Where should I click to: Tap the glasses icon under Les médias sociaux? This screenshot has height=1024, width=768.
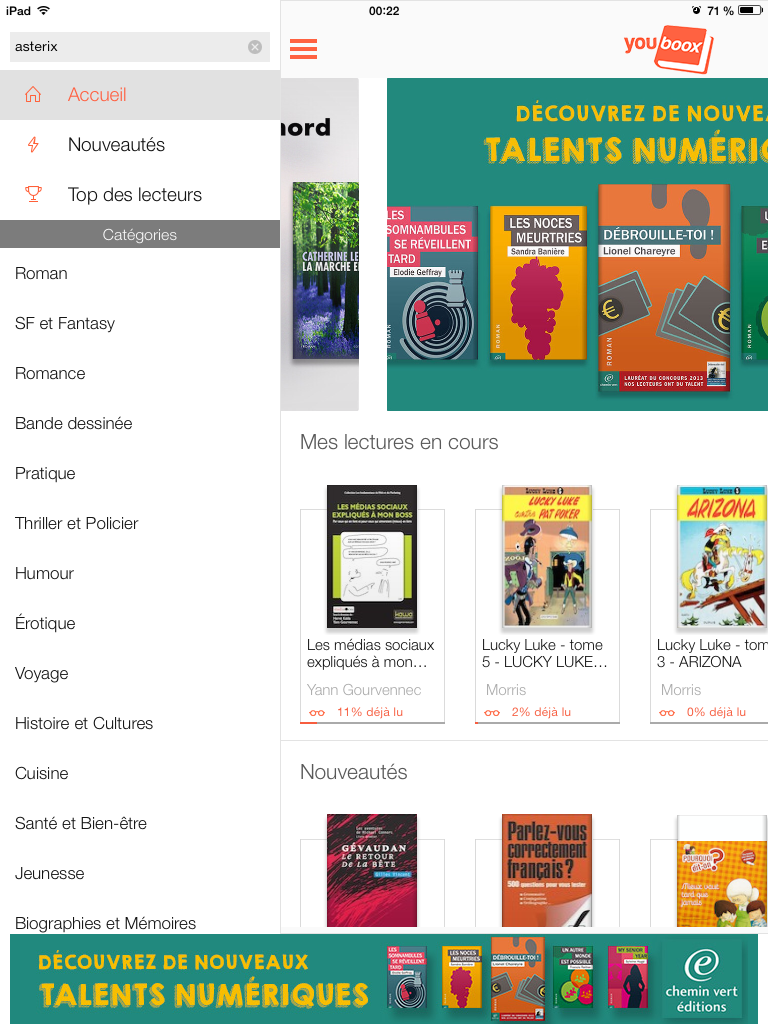[x=317, y=712]
